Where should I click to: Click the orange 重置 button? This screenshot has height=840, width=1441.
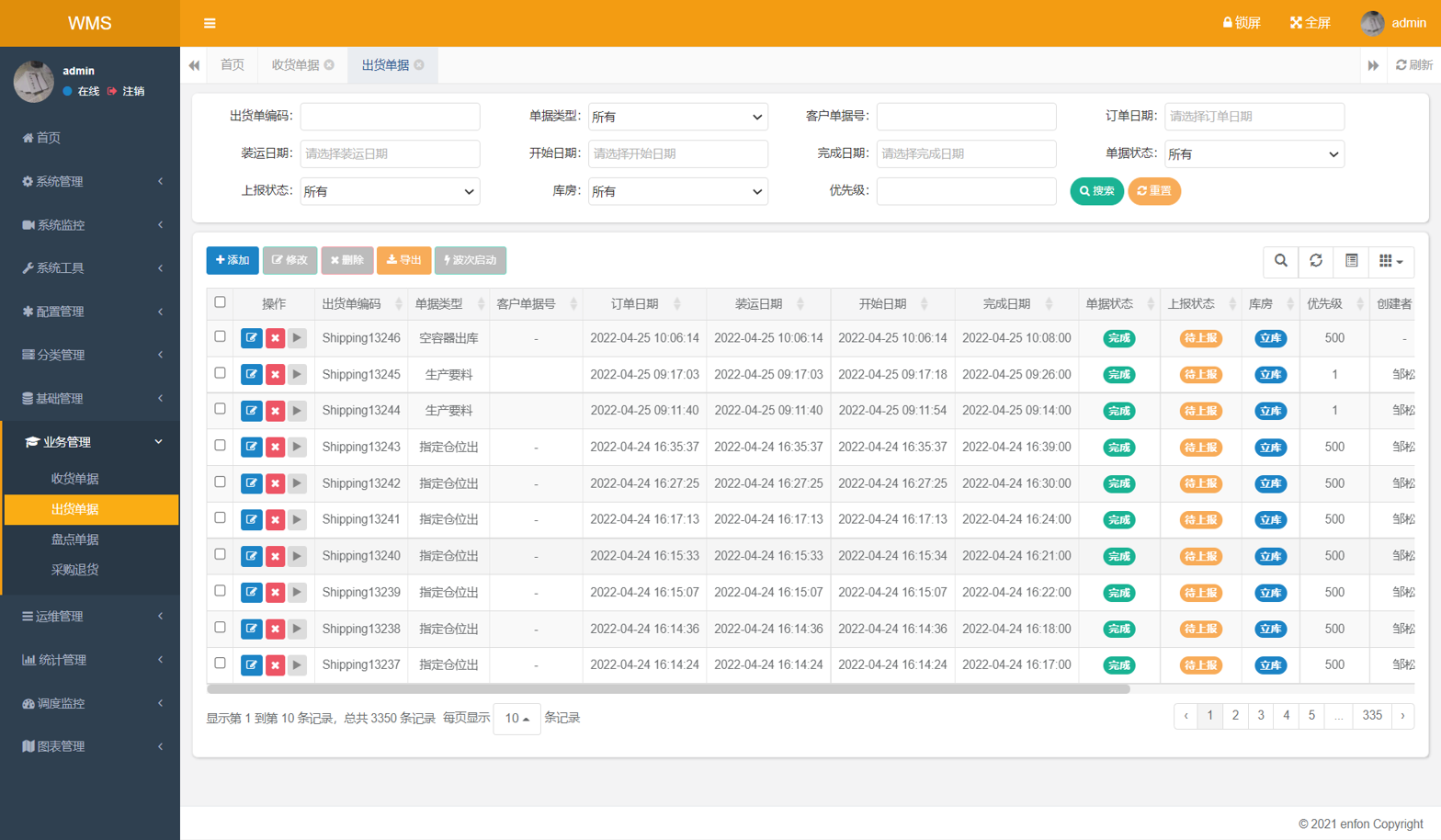(1153, 191)
